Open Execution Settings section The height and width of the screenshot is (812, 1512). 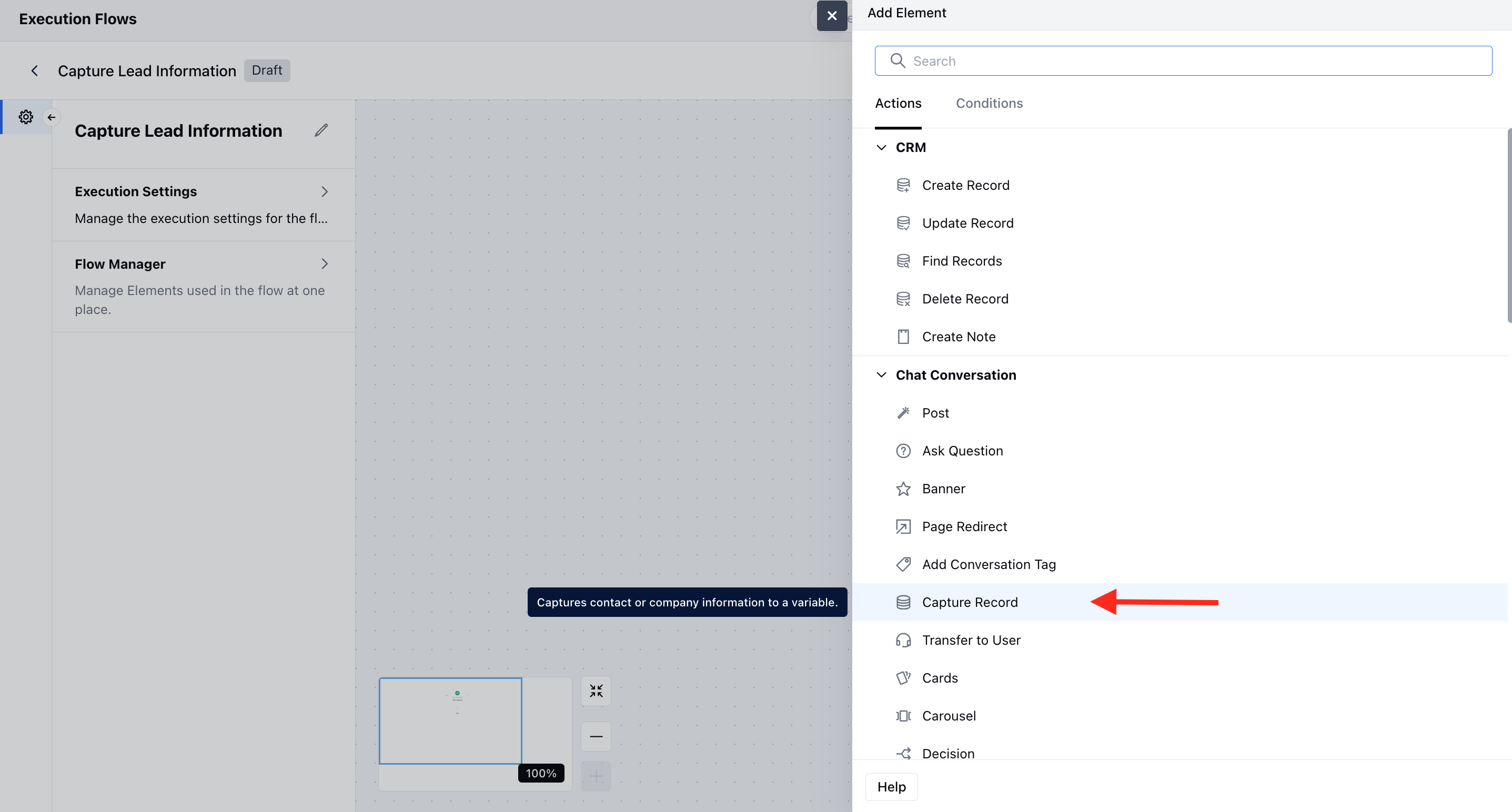pyautogui.click(x=203, y=205)
